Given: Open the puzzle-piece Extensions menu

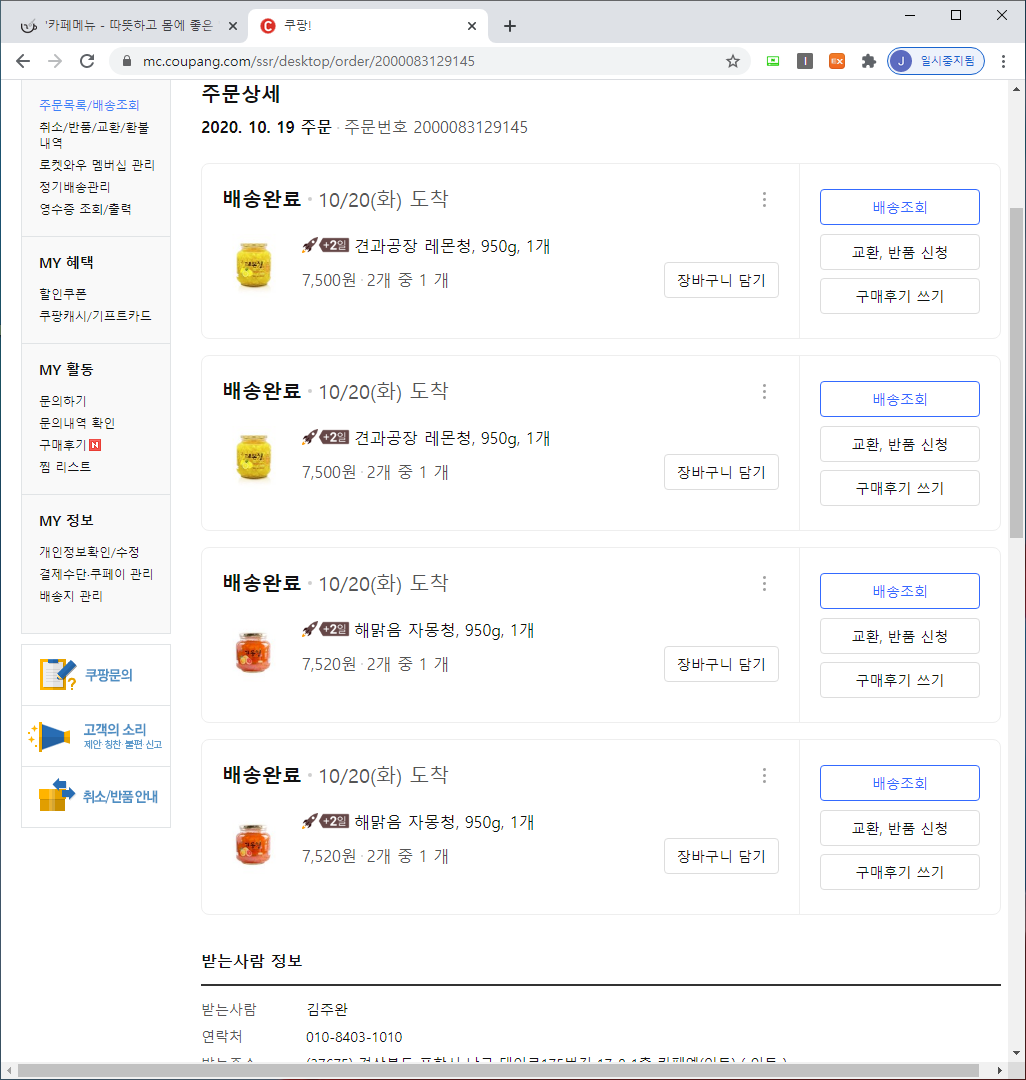Looking at the screenshot, I should click(868, 61).
